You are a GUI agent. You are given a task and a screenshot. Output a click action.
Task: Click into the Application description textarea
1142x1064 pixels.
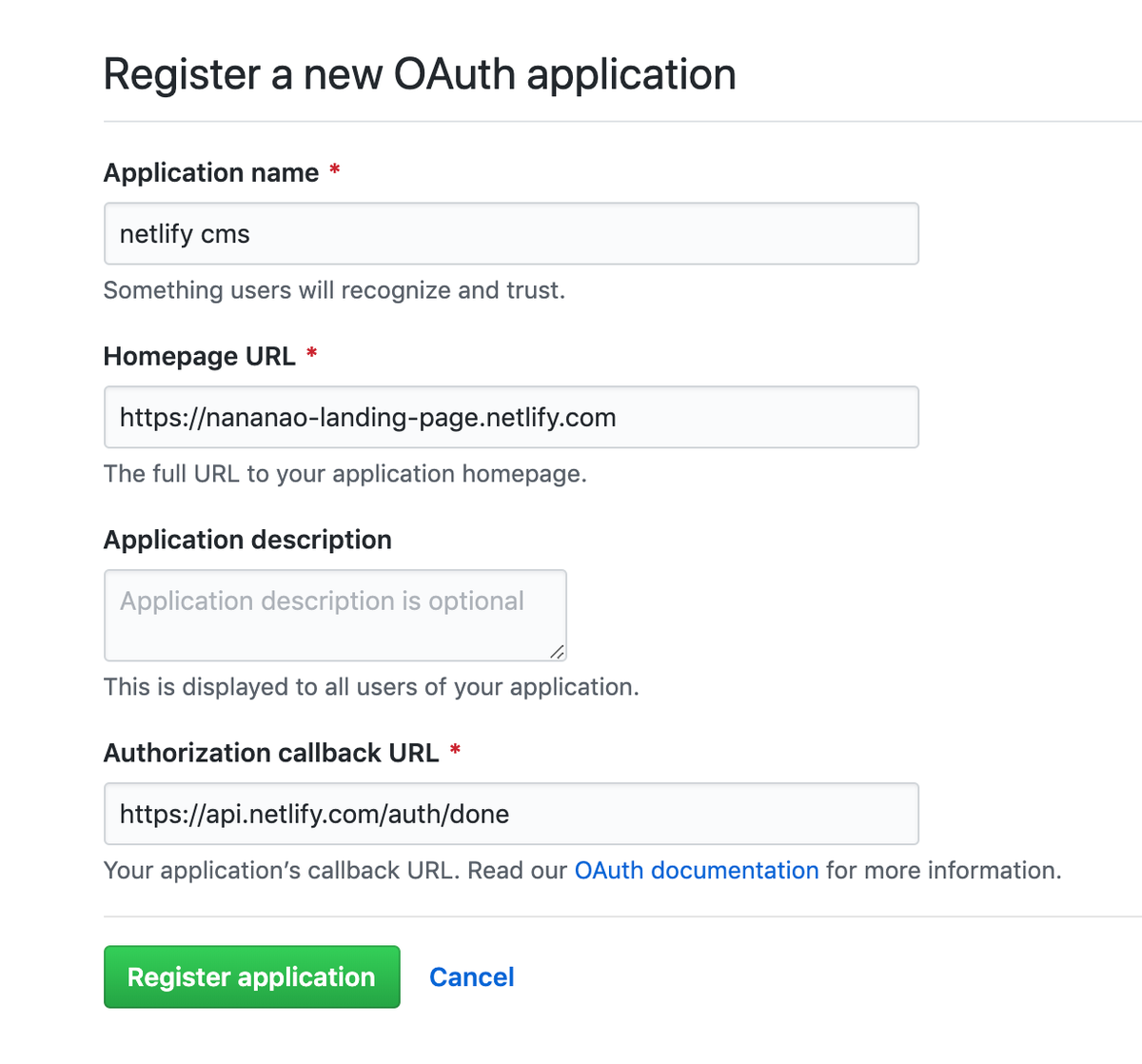pyautogui.click(x=335, y=615)
